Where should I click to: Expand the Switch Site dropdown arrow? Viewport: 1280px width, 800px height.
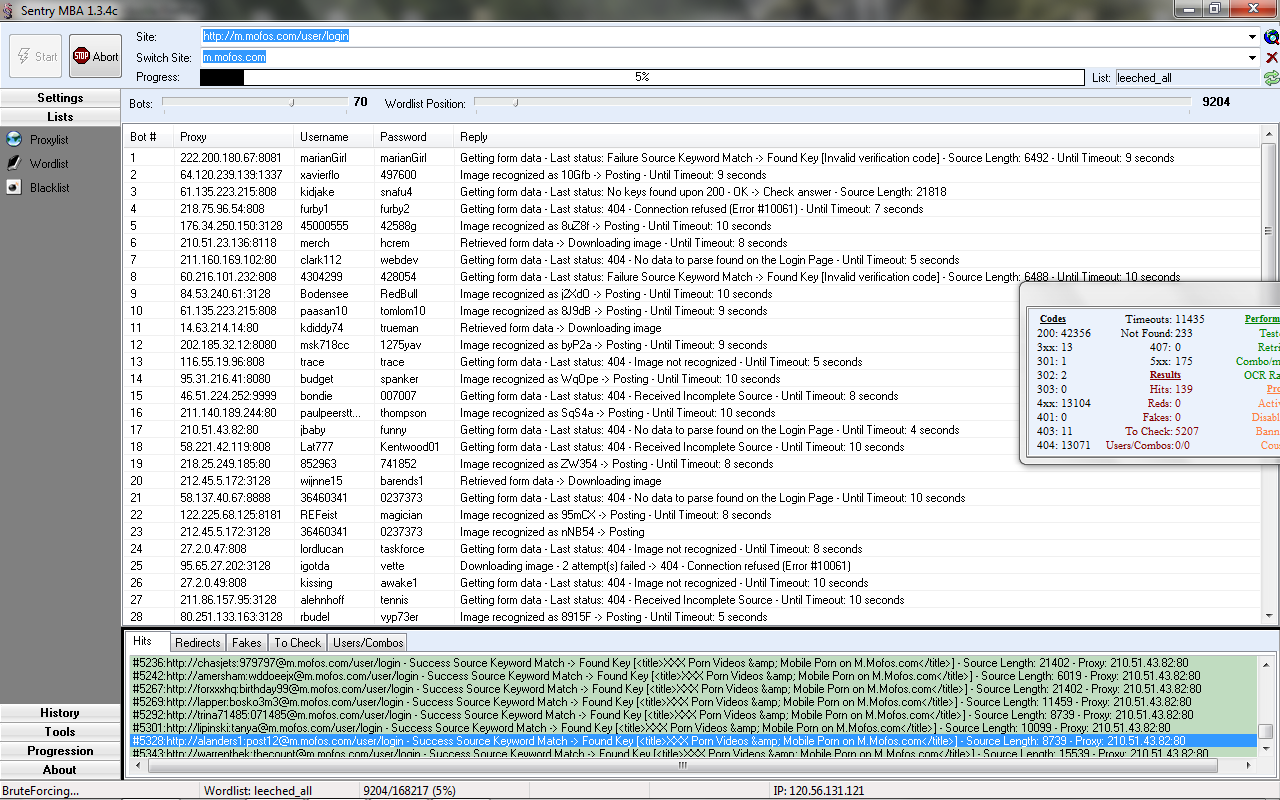(x=1253, y=57)
